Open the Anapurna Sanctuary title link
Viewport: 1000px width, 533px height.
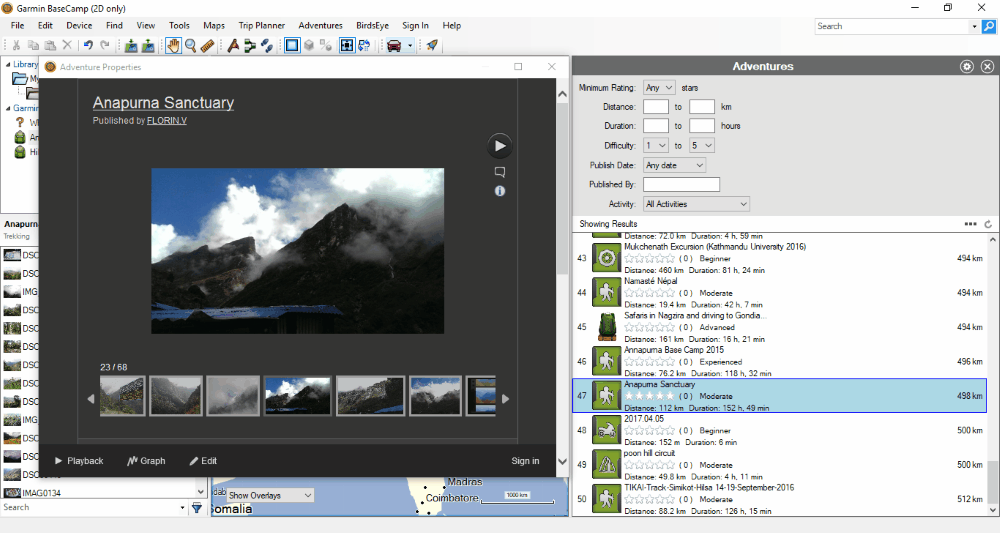tap(163, 103)
